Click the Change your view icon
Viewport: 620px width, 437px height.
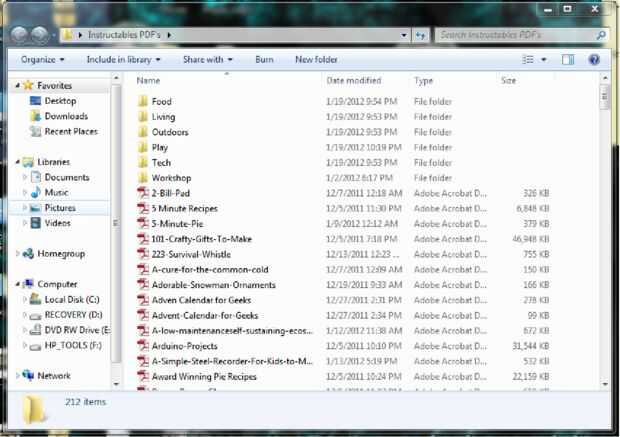click(x=528, y=60)
